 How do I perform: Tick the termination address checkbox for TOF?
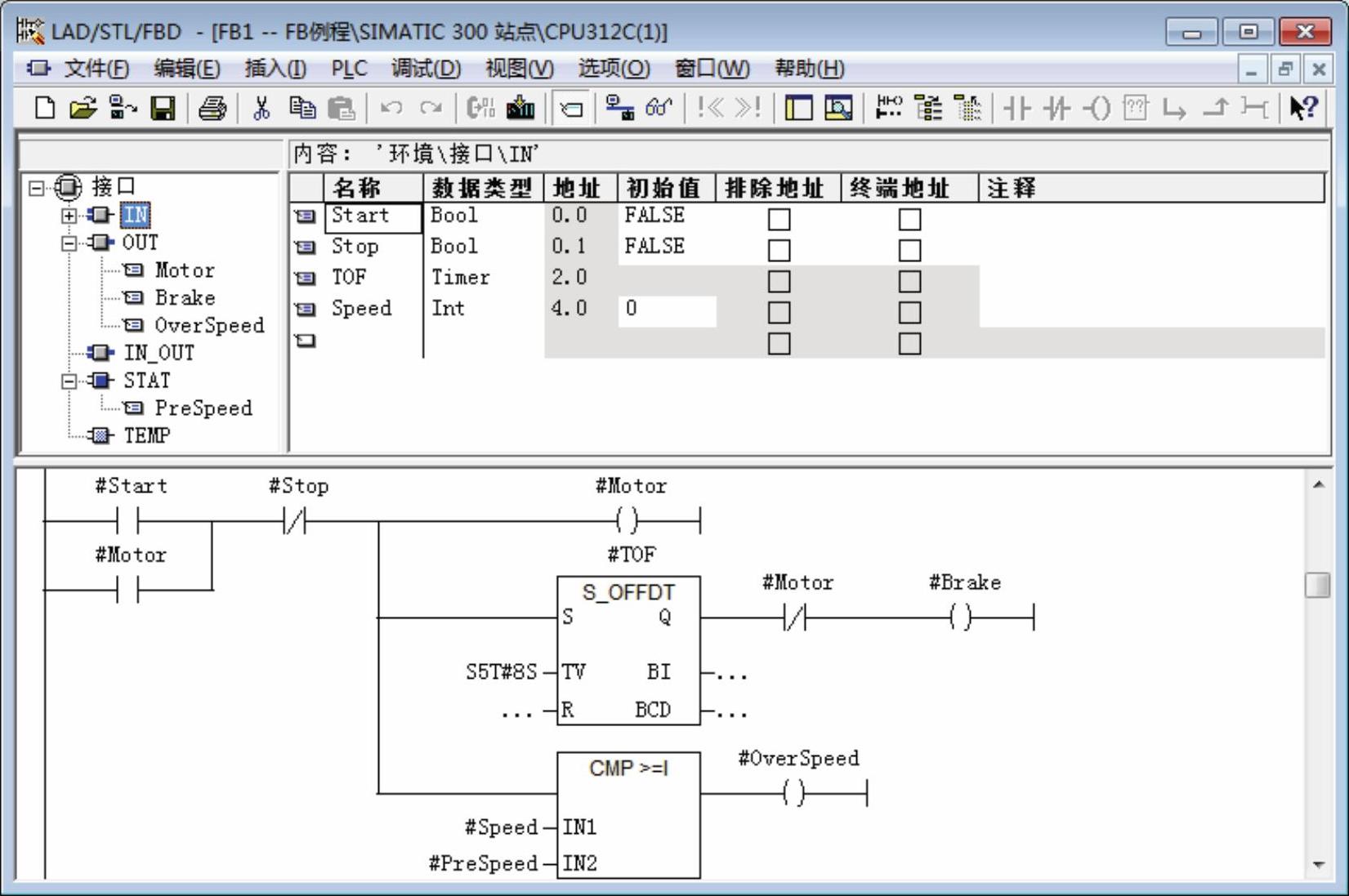tap(909, 281)
